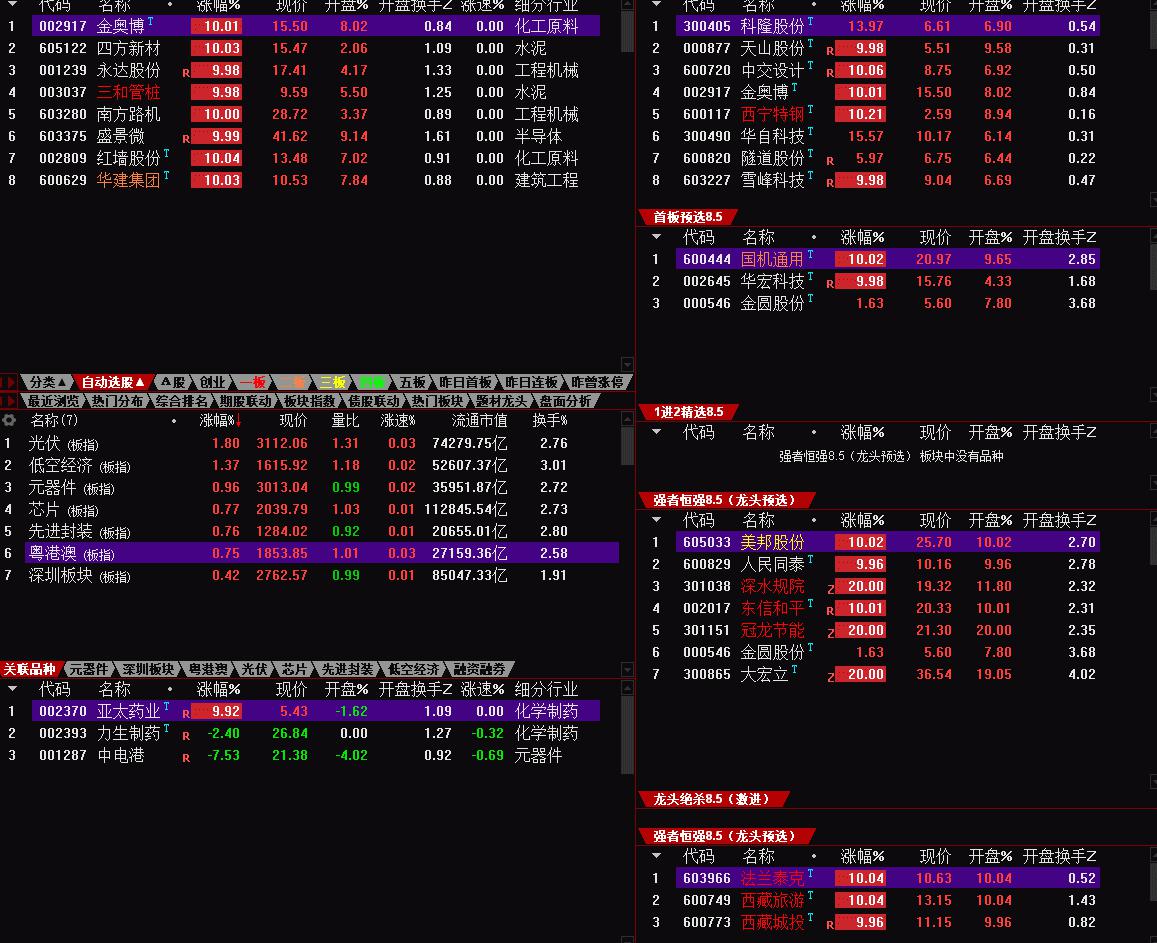This screenshot has height=943, width=1157.
Task: Click the Z badge next to 深水规院
Action: (830, 589)
